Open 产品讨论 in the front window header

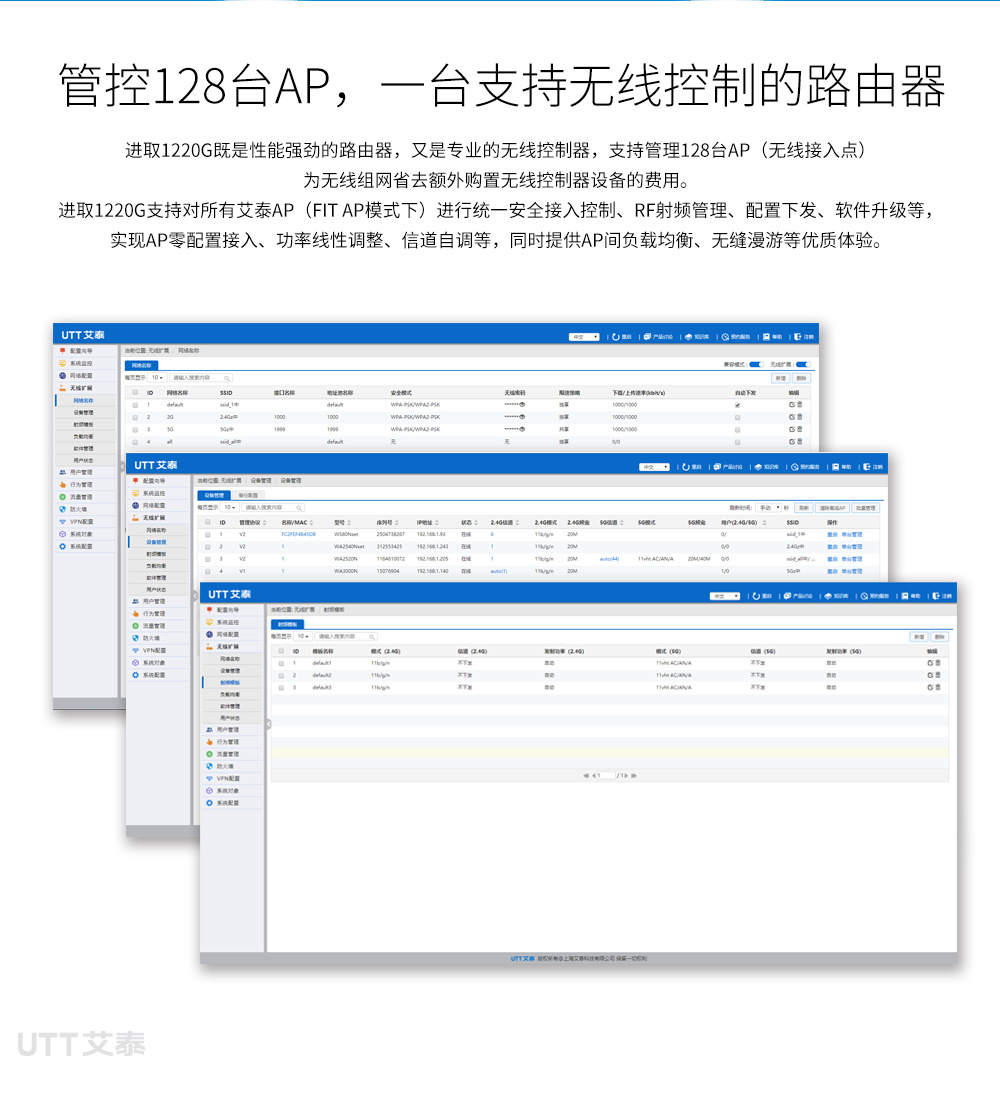pos(799,596)
